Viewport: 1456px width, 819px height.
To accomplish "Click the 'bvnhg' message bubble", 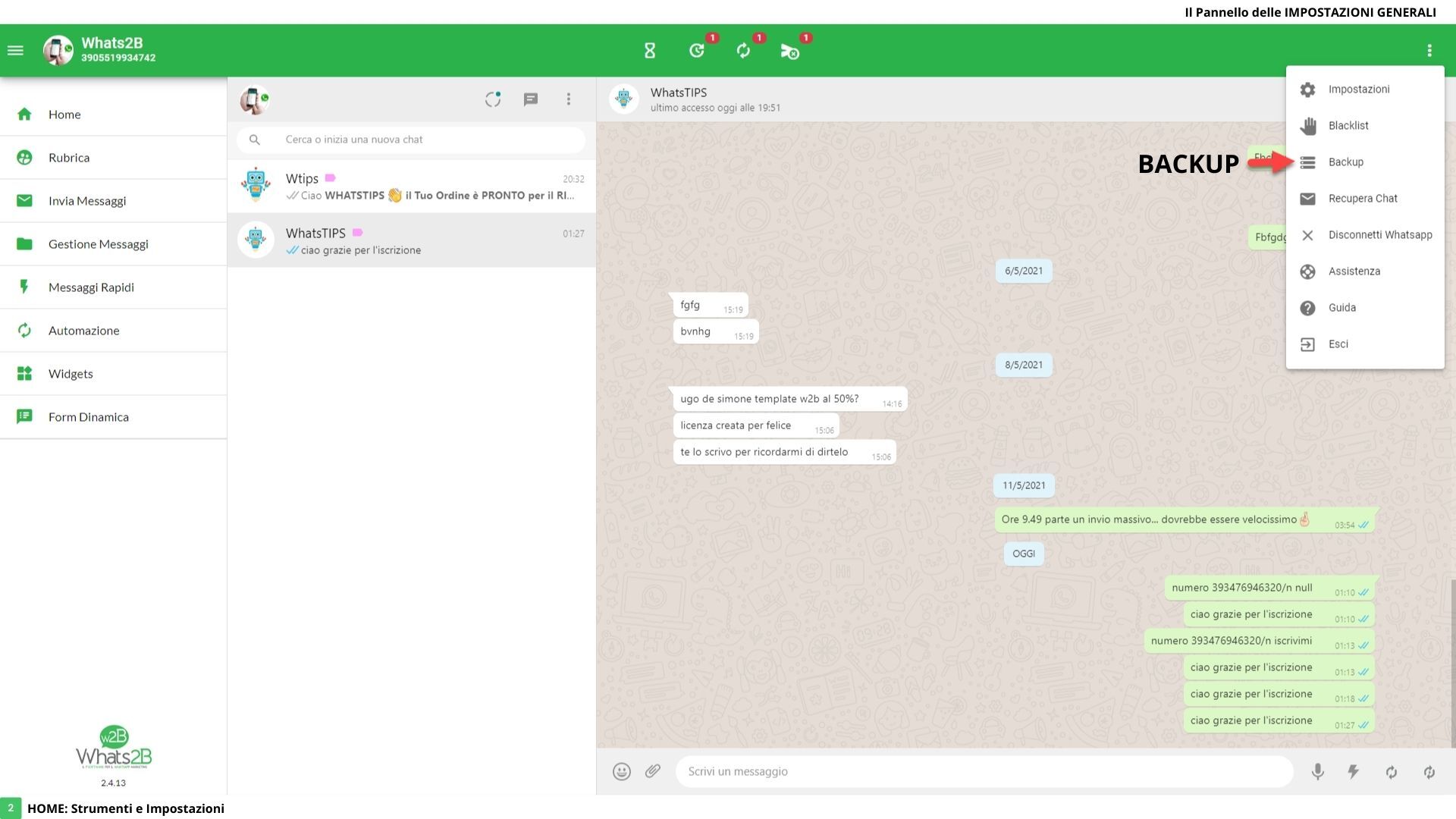I will (x=715, y=332).
